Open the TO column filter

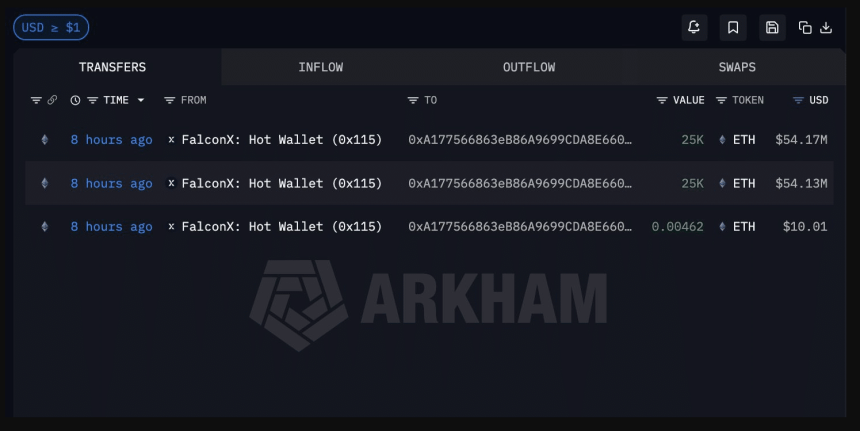click(413, 100)
